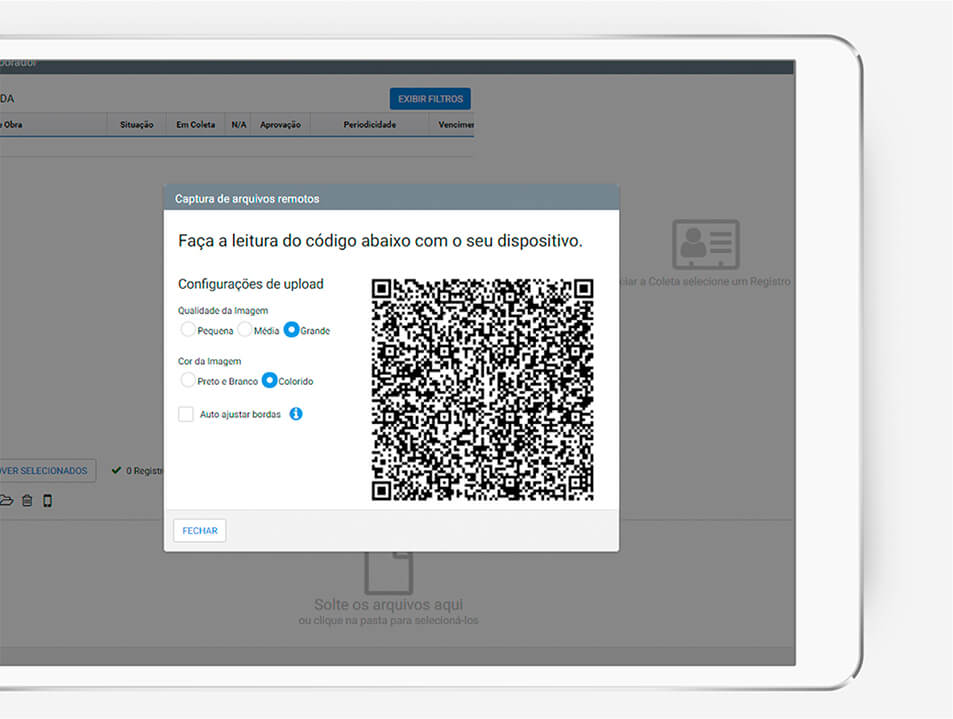Screen dimensions: 953x719
Task: Choose Preto e Branco image color
Action: [188, 380]
